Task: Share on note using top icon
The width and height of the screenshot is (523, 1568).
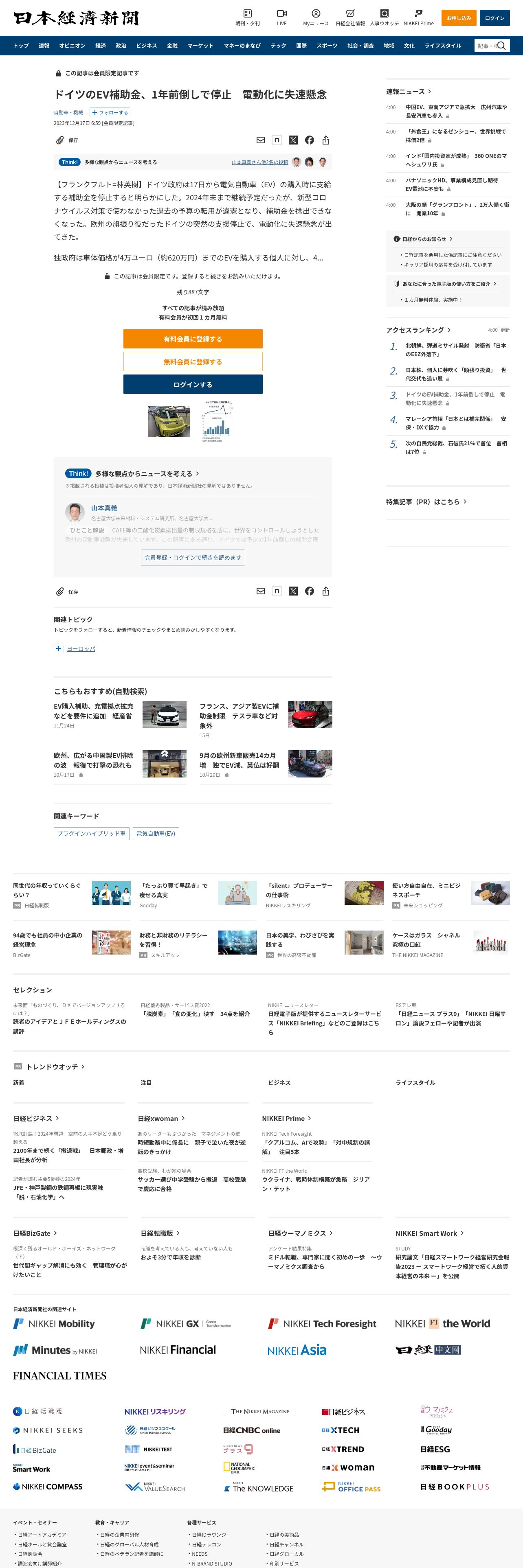Action: coord(277,140)
